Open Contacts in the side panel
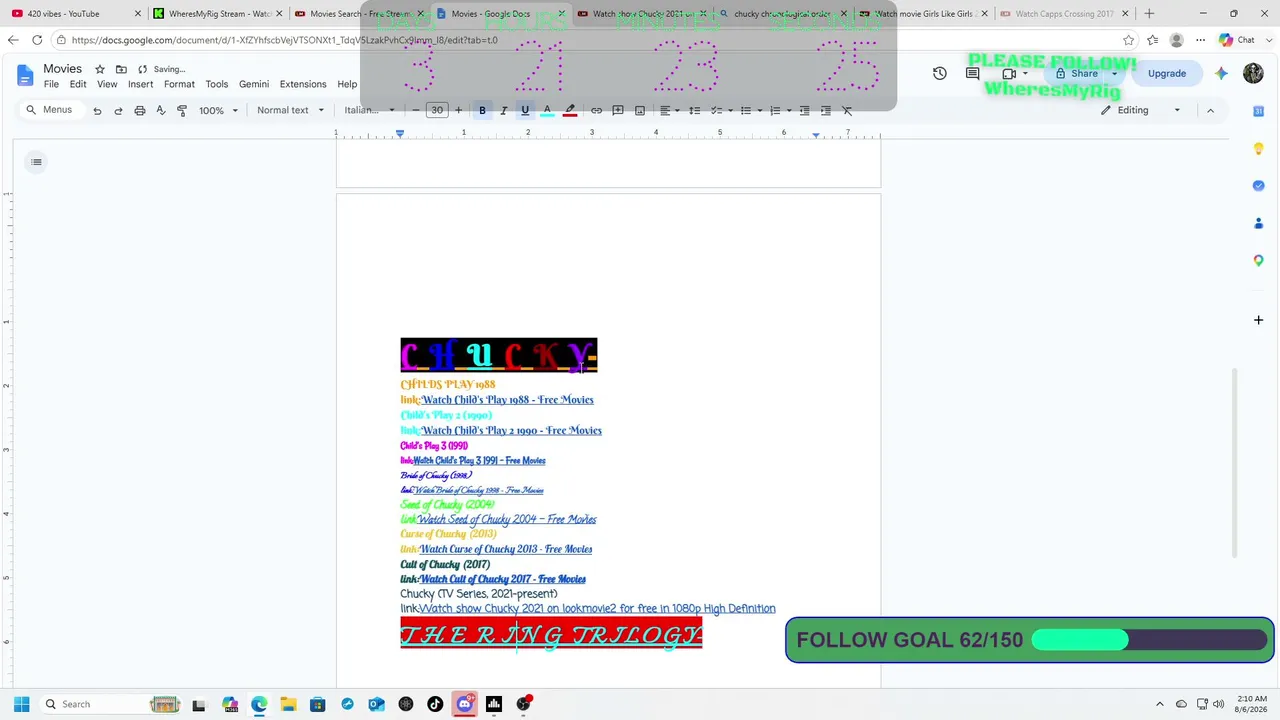 pos(1259,223)
